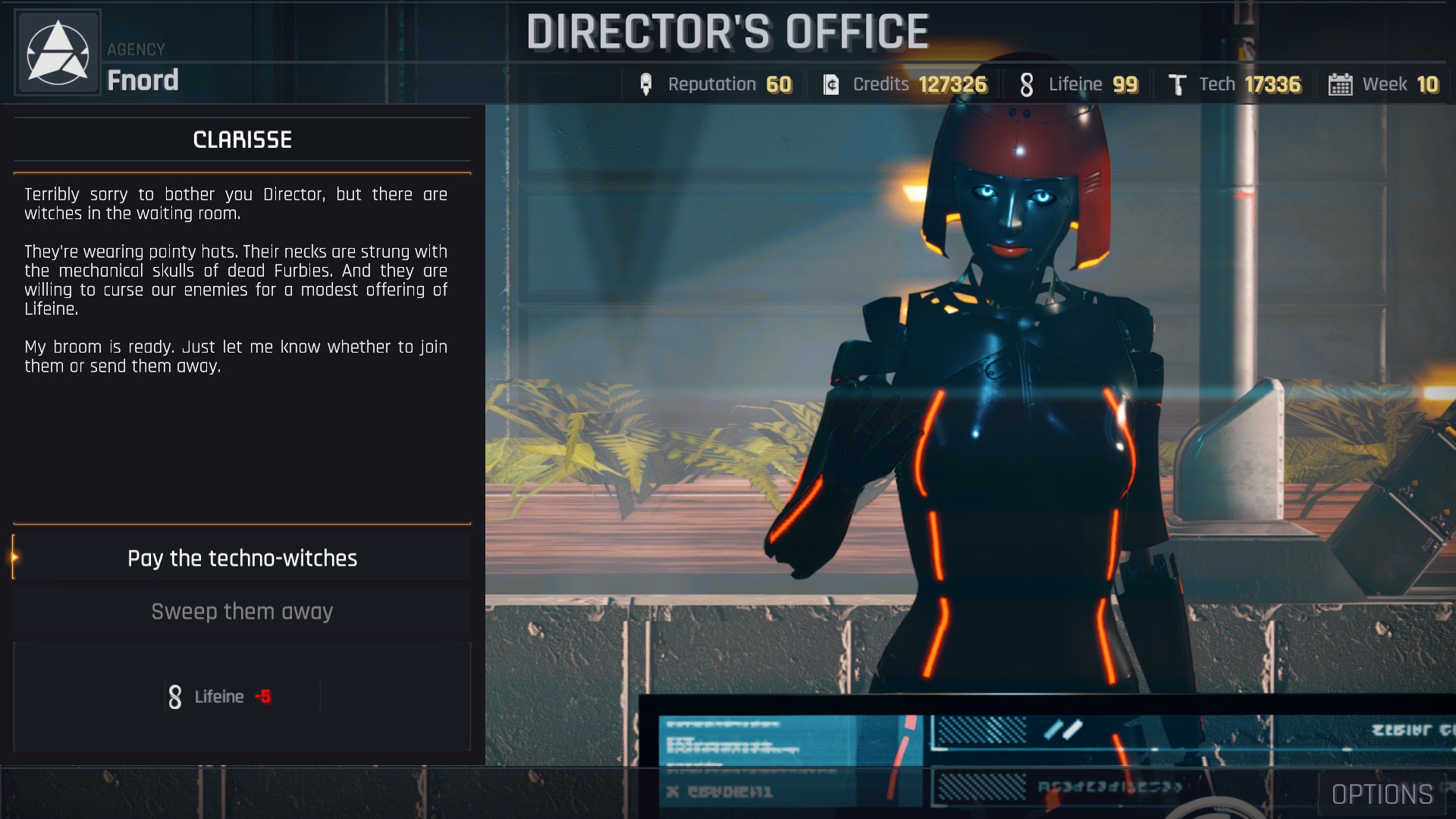This screenshot has width=1456, height=819.
Task: Select Sweep them away option
Action: click(x=242, y=611)
